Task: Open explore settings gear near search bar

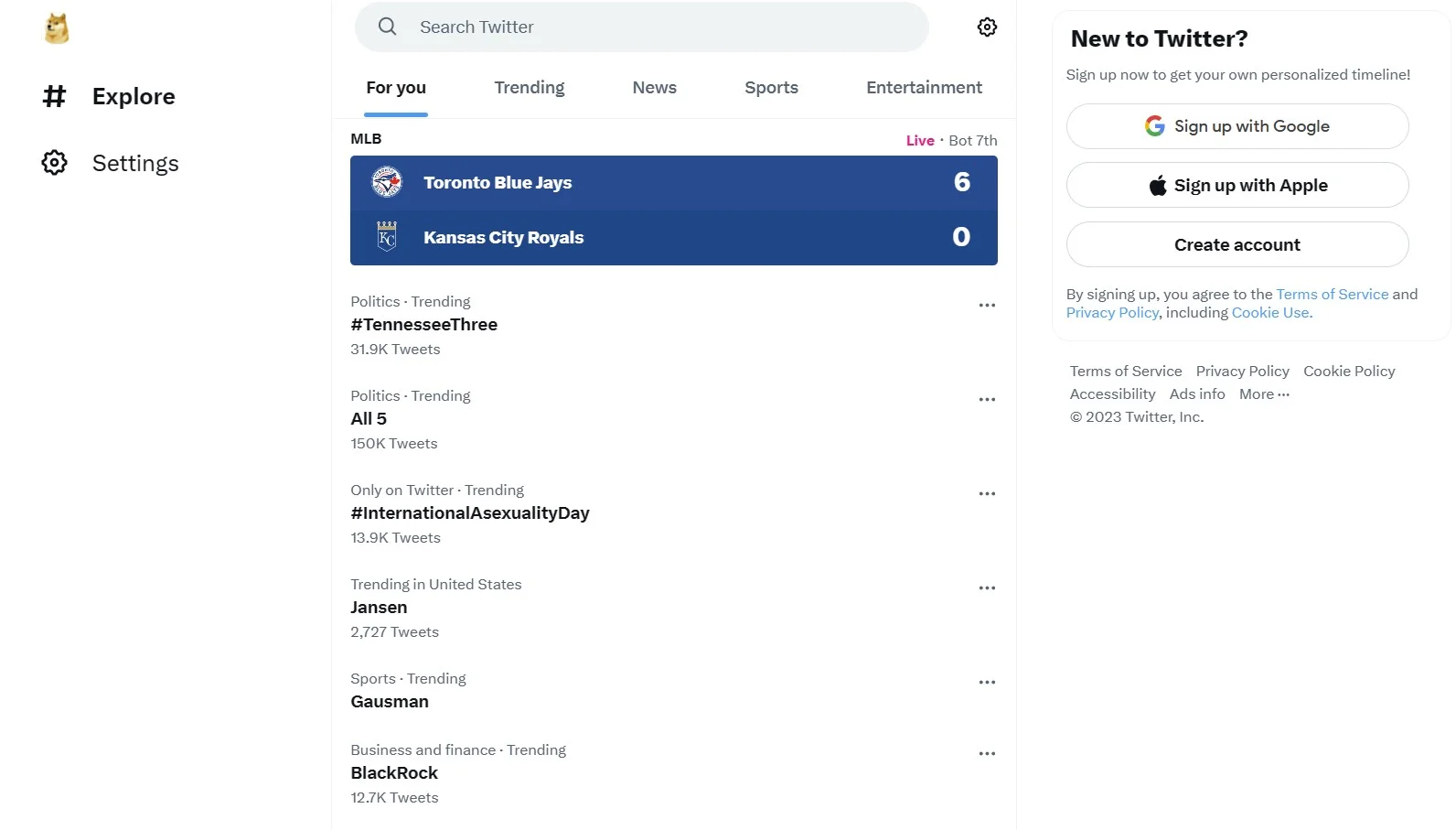Action: coord(987,27)
